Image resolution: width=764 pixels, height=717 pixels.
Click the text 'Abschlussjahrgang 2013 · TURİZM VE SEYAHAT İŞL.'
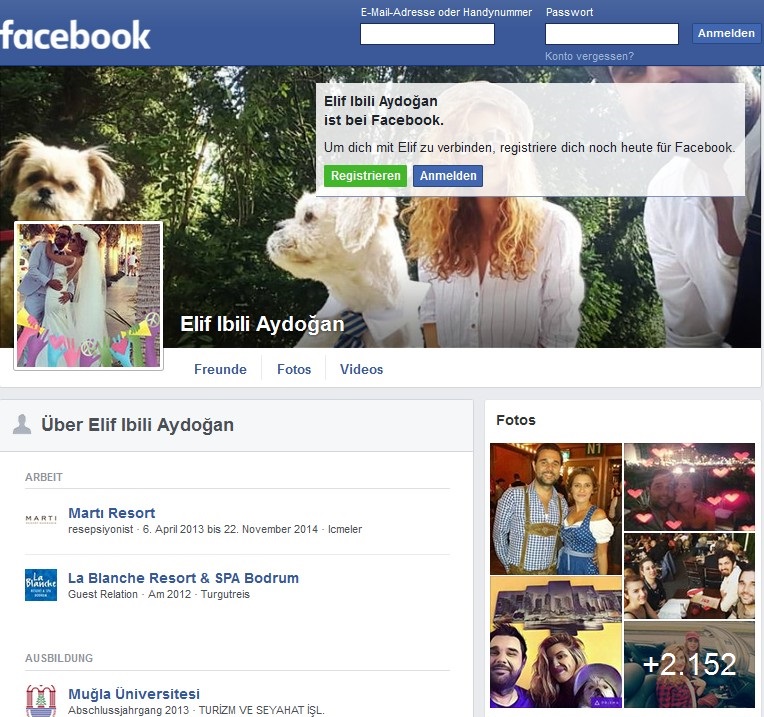[x=196, y=710]
